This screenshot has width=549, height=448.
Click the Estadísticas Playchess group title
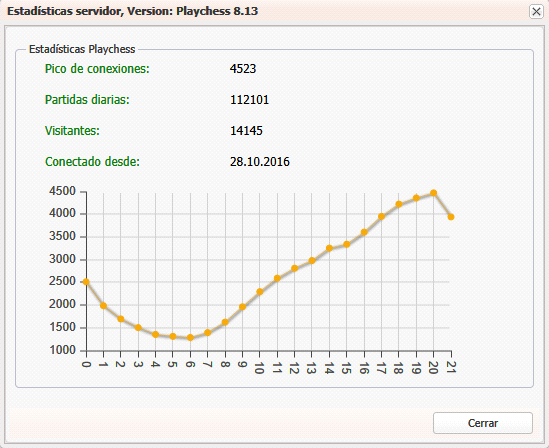pyautogui.click(x=82, y=49)
